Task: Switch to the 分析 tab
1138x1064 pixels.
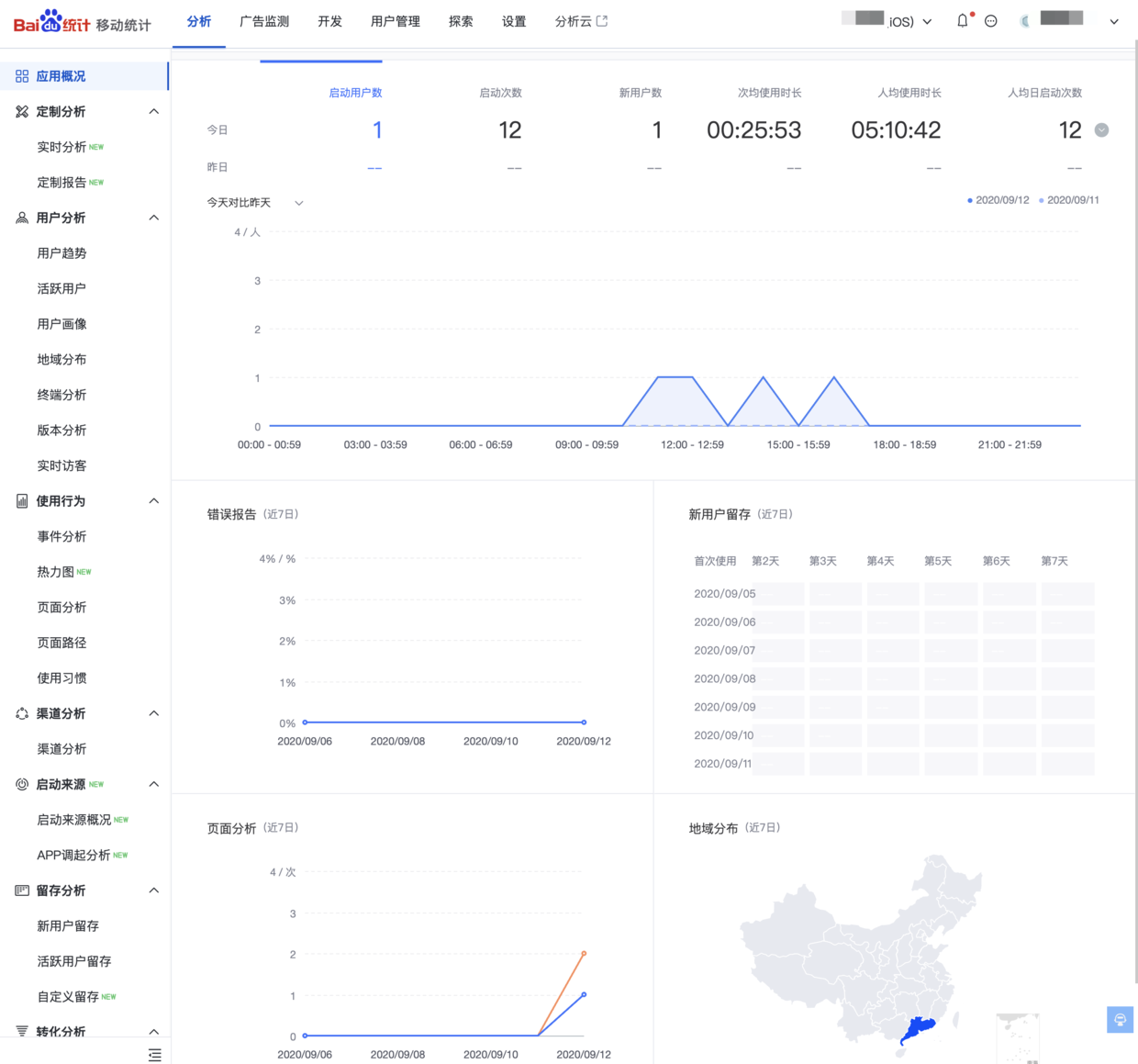Action: coord(199,21)
